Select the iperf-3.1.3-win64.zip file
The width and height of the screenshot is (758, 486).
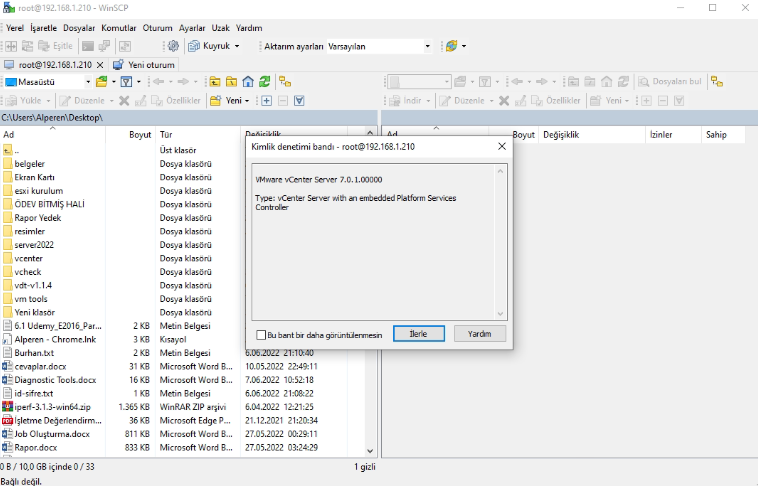52,407
